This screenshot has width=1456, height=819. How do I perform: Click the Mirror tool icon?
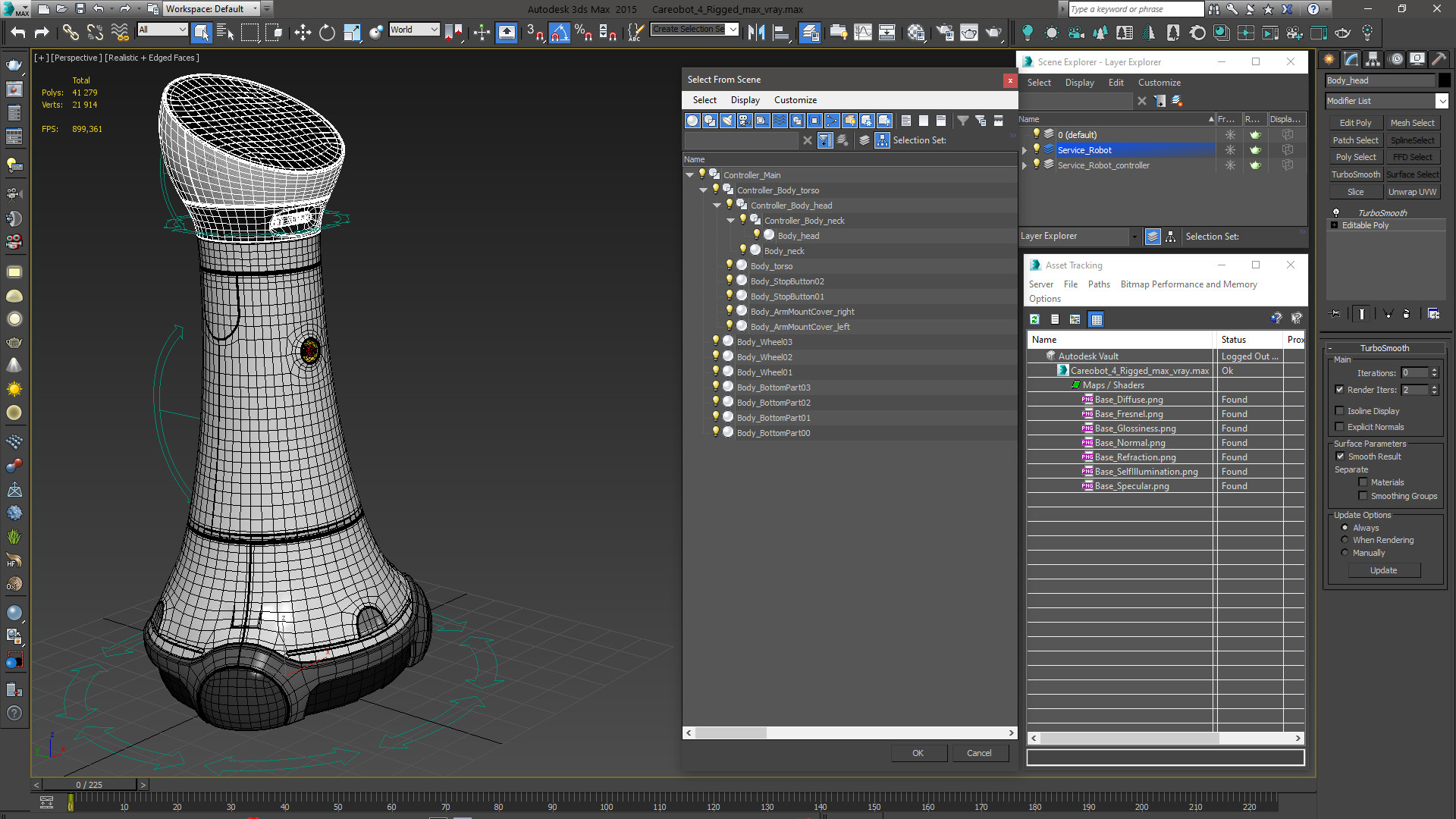point(756,32)
